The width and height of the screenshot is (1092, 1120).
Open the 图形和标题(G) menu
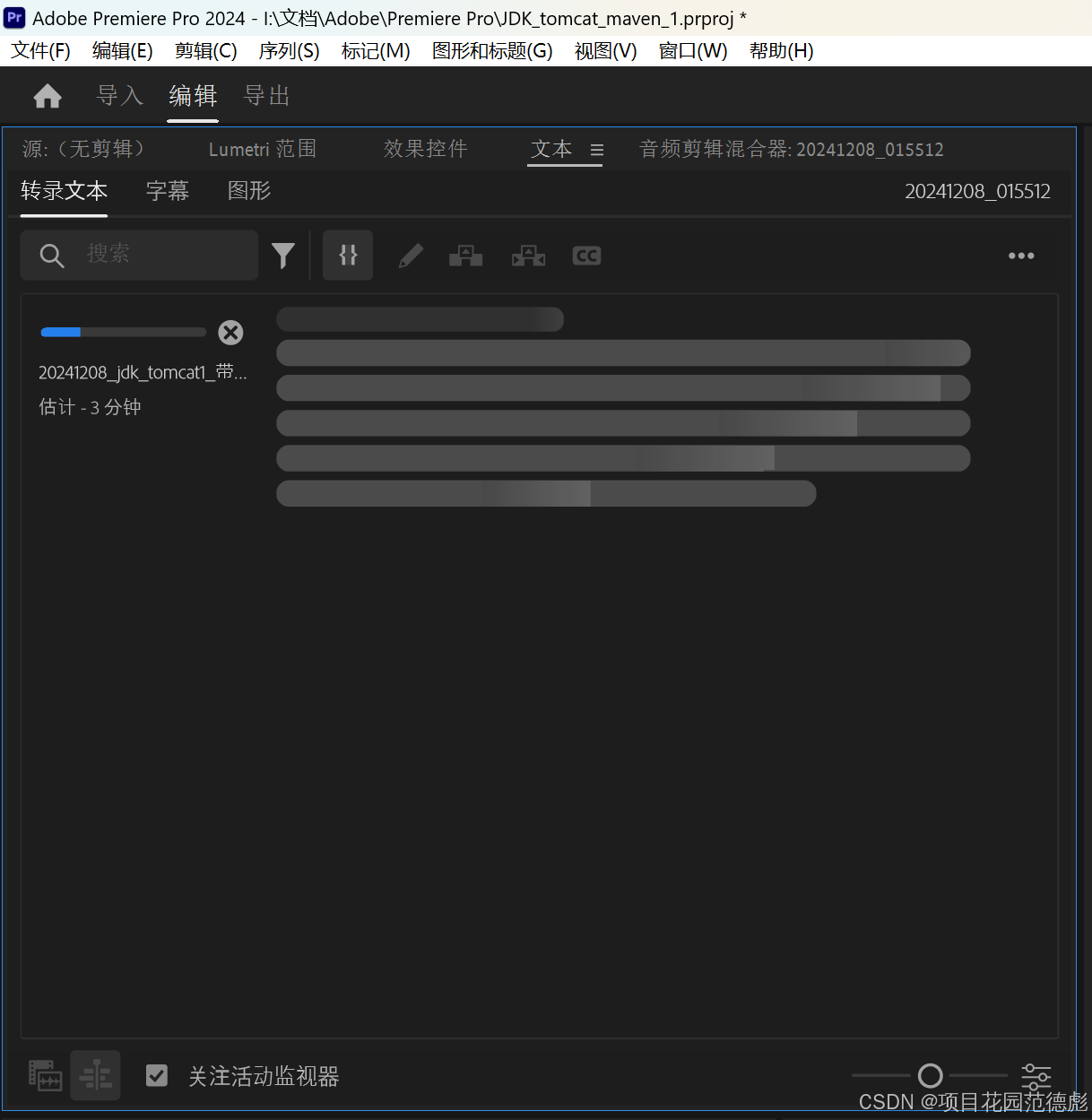coord(492,51)
